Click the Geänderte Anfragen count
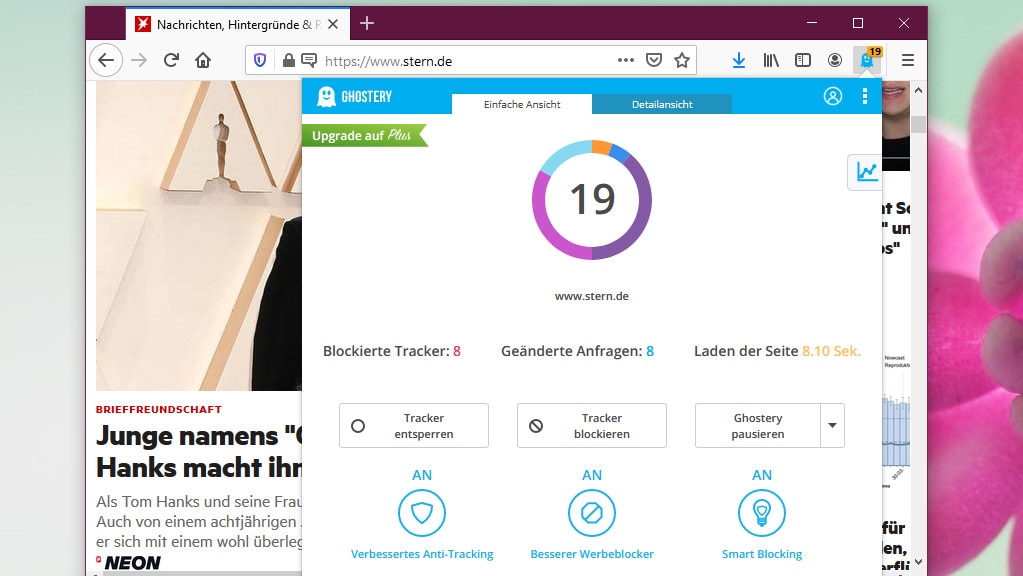The image size is (1023, 576). (x=650, y=351)
